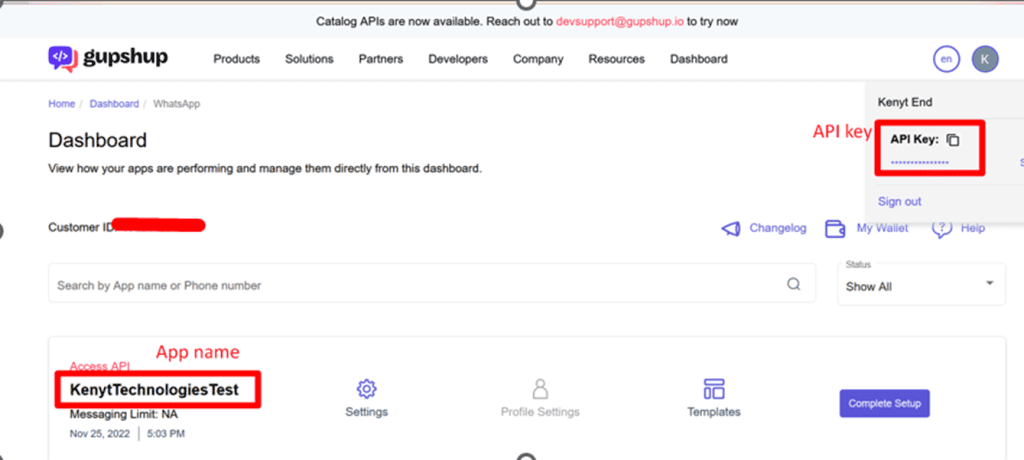
Task: Open the Products menu
Action: click(236, 59)
